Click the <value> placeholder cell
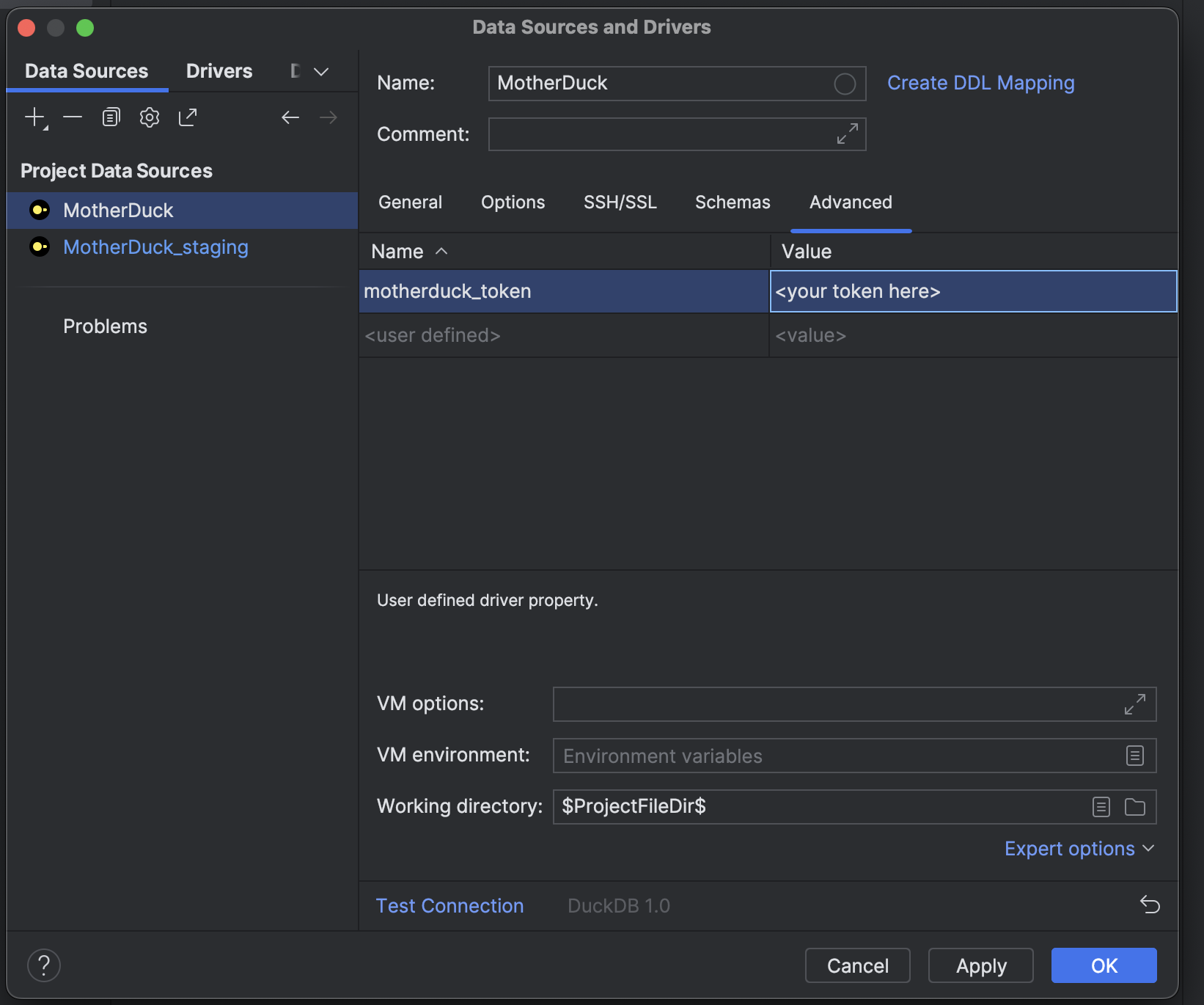 pyautogui.click(x=974, y=335)
